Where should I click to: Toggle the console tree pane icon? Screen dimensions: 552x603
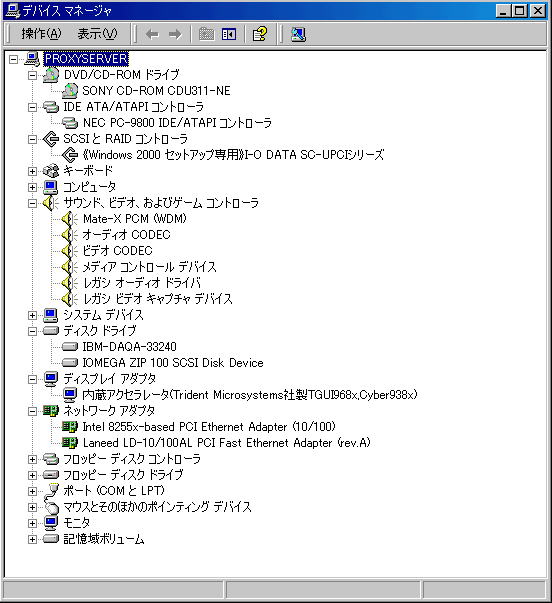[229, 34]
